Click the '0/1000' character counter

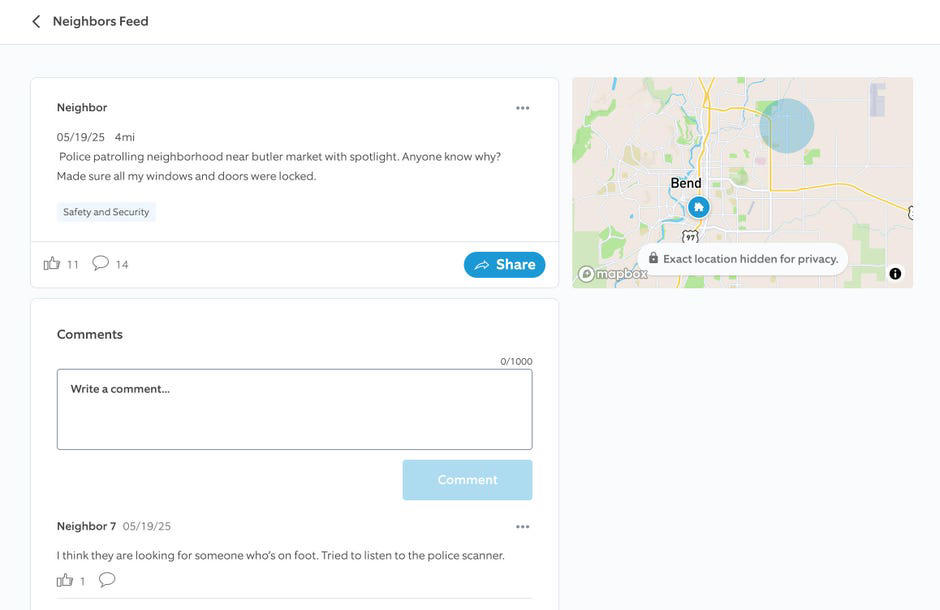516,361
